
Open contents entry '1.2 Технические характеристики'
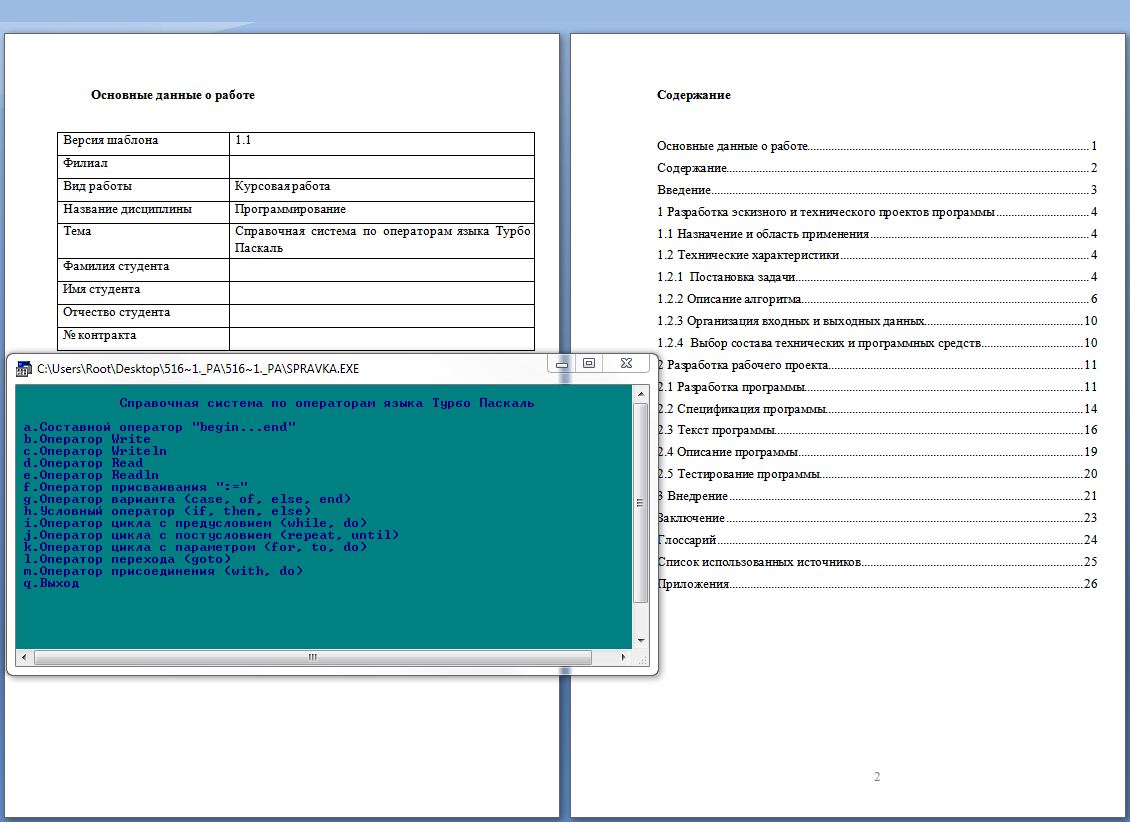877,255
